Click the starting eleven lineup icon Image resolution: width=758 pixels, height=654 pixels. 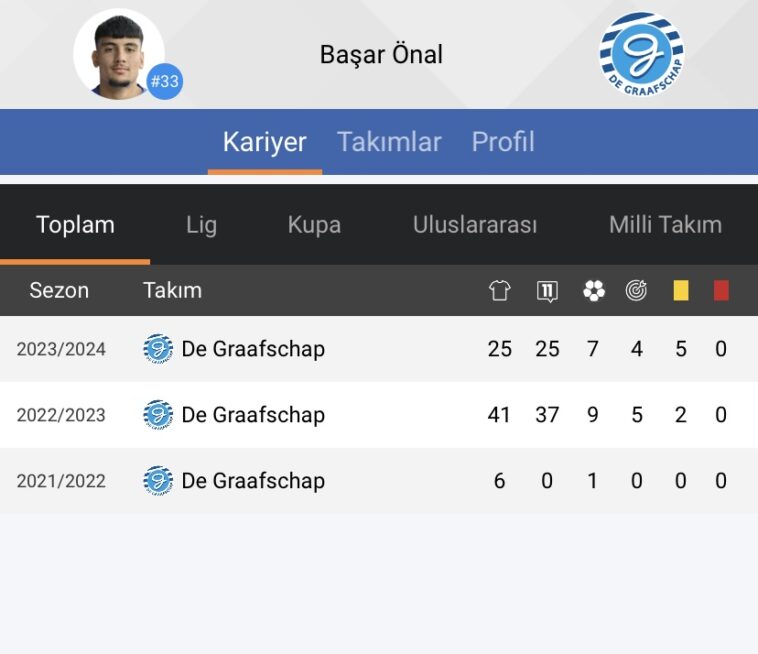[x=547, y=291]
